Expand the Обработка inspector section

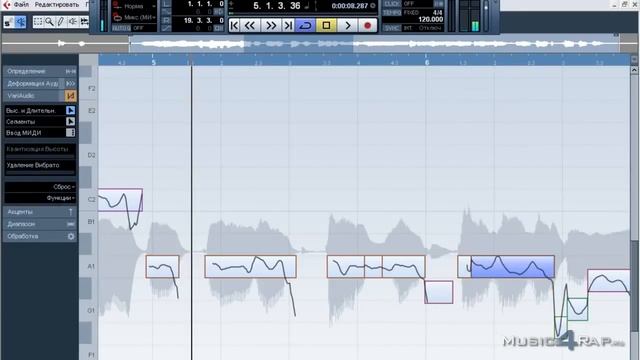point(40,236)
